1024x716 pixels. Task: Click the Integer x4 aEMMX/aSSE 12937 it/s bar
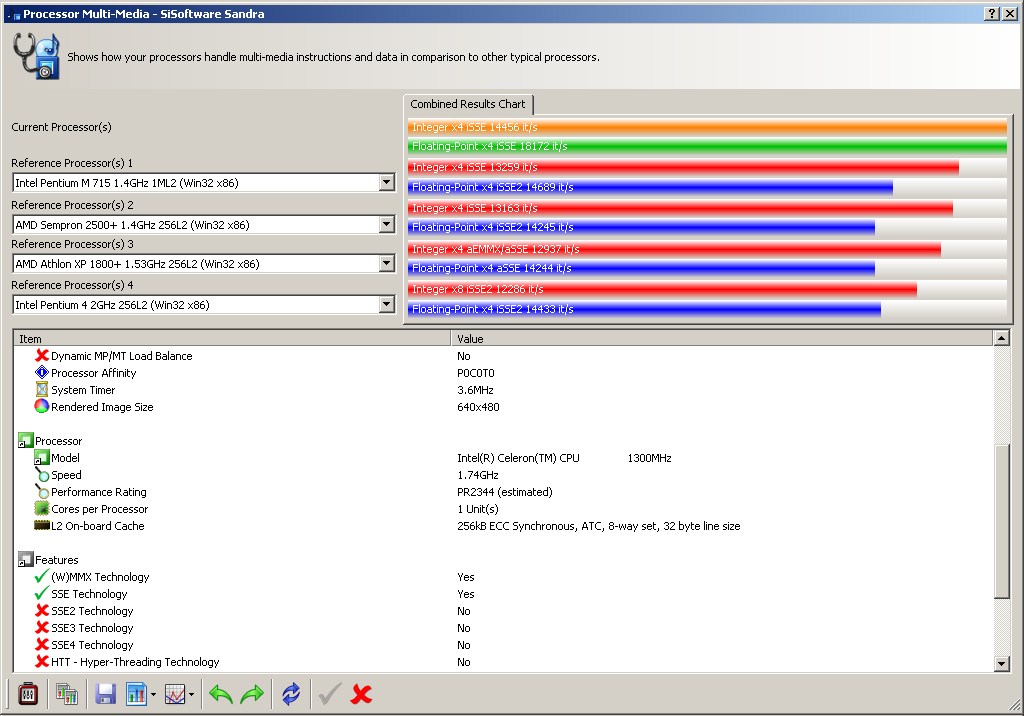coord(675,249)
